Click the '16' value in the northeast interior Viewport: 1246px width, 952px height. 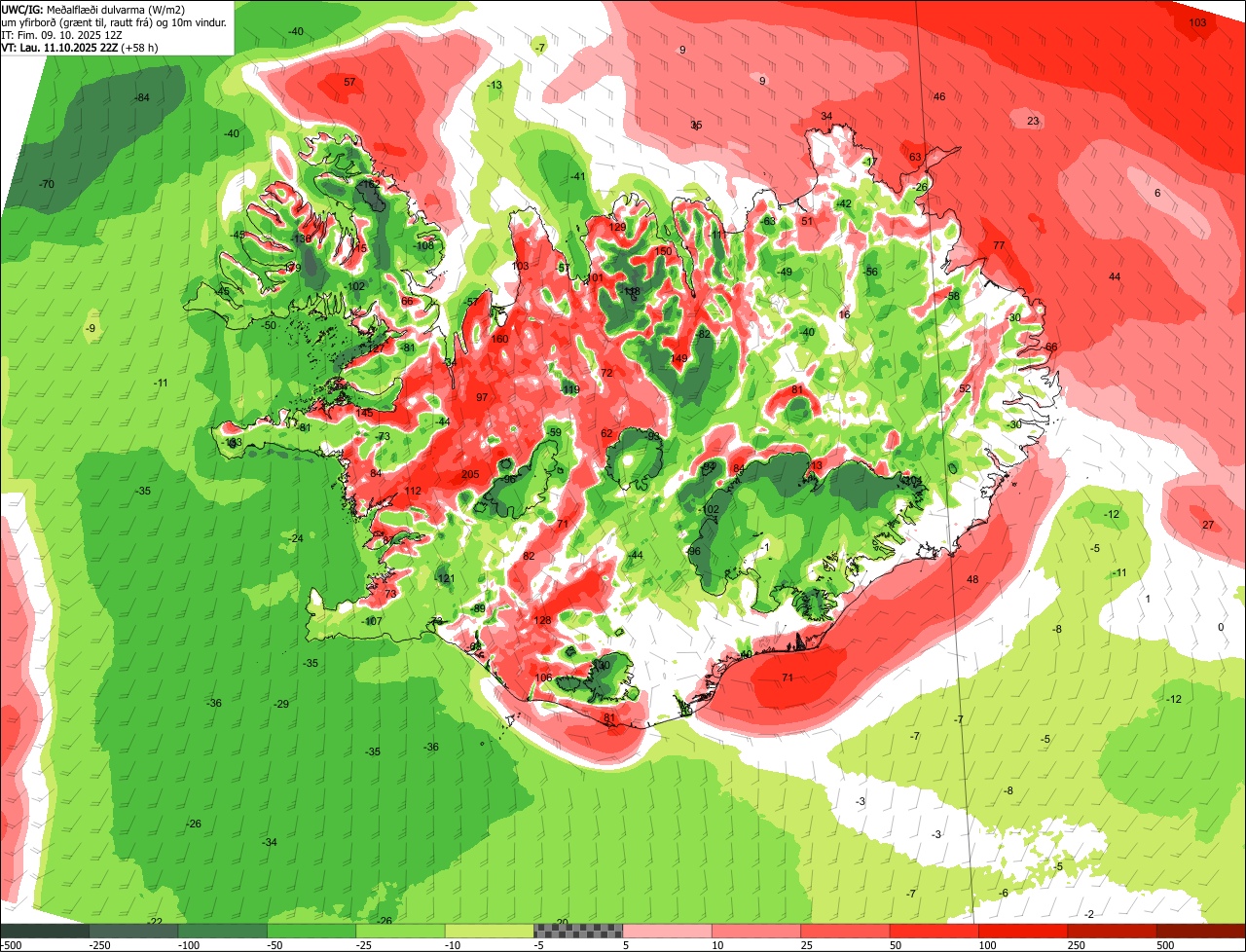coord(845,315)
